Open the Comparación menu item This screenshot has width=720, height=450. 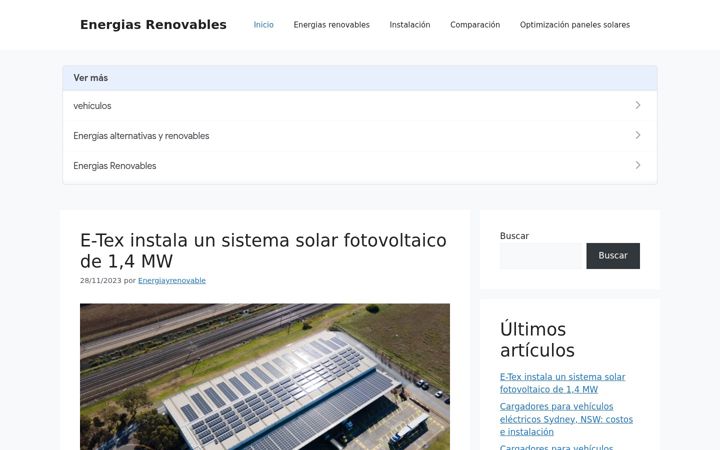tap(475, 25)
